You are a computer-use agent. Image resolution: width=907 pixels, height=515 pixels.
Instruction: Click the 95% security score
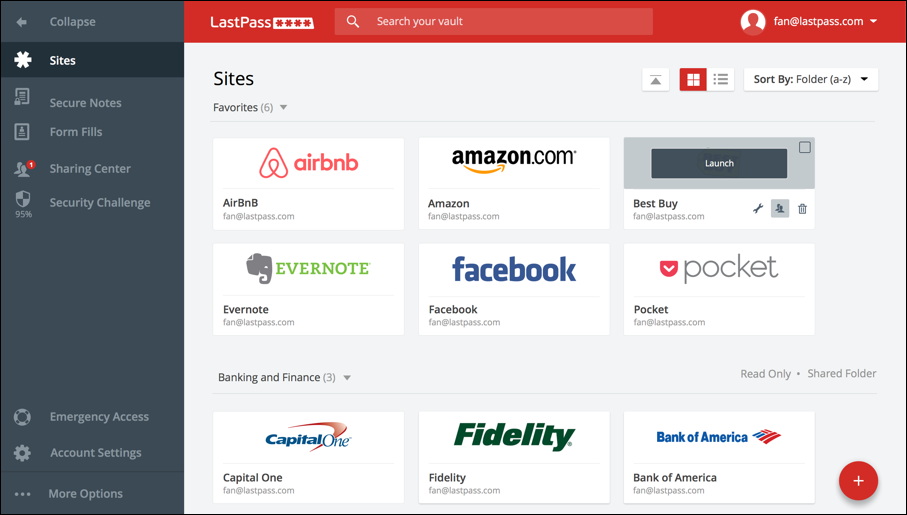pos(23,214)
